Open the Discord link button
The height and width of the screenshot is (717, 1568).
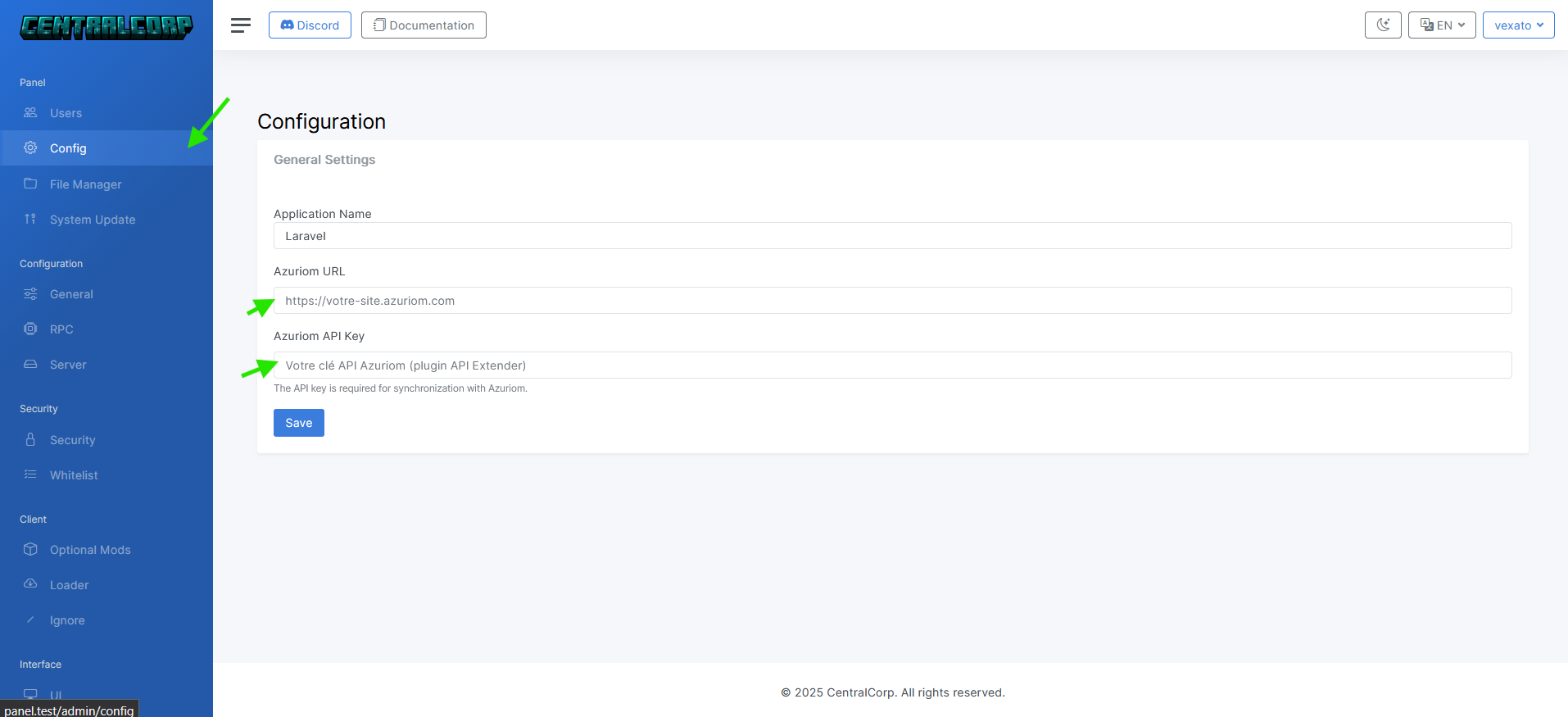coord(310,25)
